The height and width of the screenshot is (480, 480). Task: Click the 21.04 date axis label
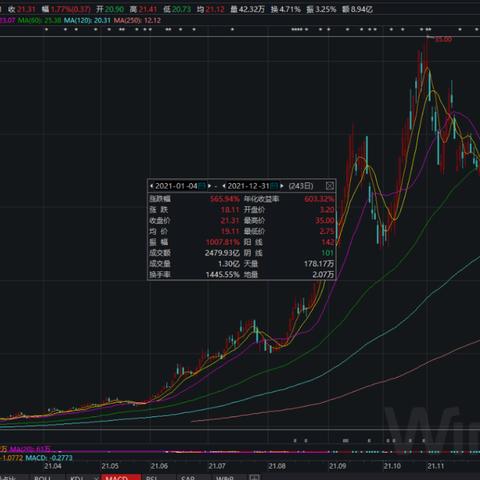point(53,466)
